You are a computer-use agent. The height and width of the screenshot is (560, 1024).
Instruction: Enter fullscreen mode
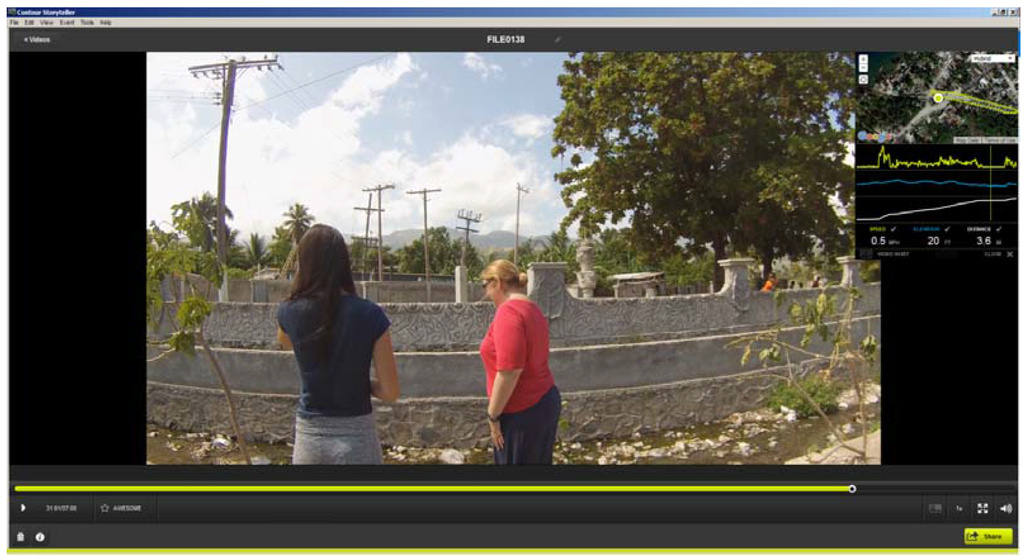(982, 508)
